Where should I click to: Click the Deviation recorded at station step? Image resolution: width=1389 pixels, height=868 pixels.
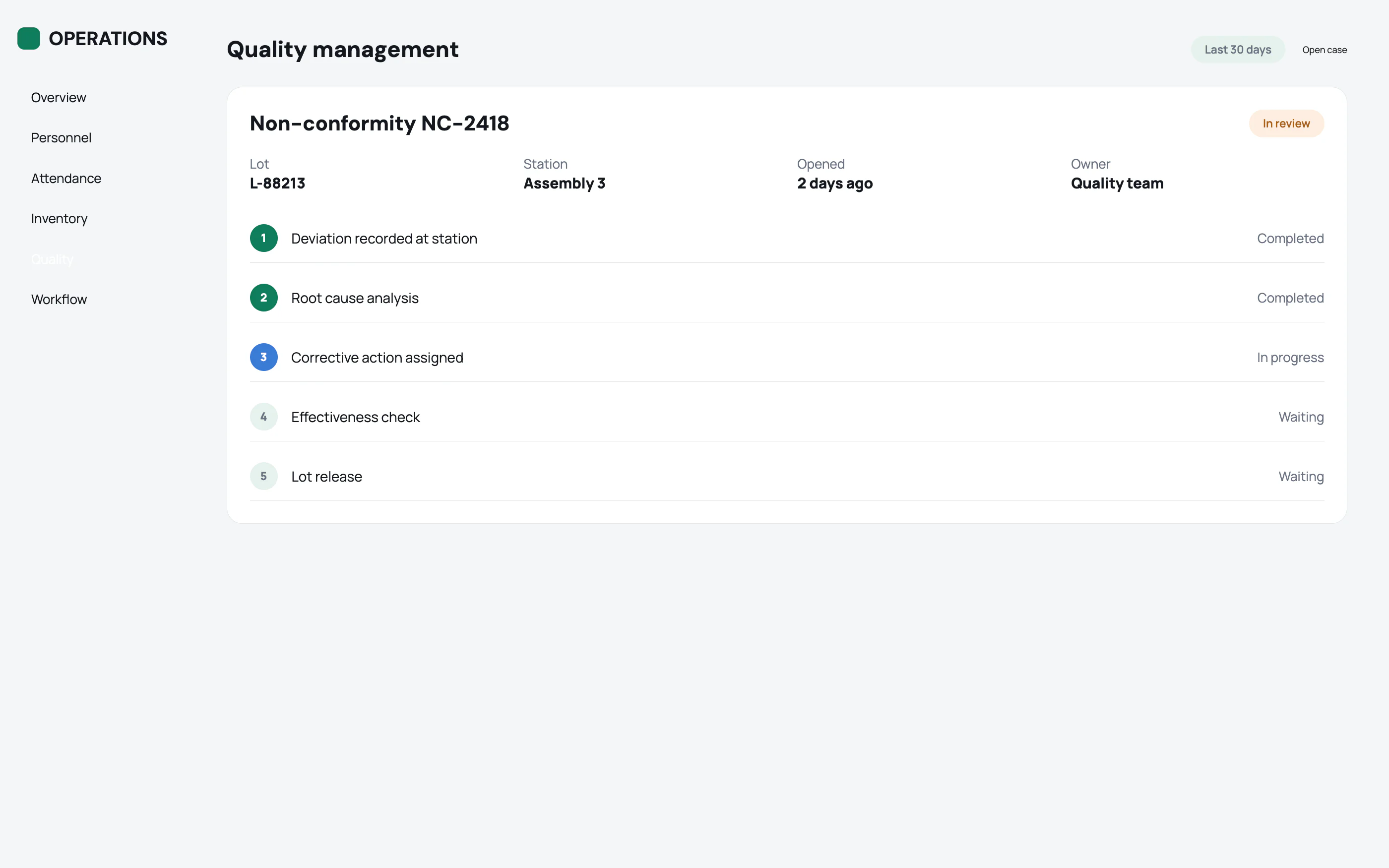pyautogui.click(x=787, y=238)
